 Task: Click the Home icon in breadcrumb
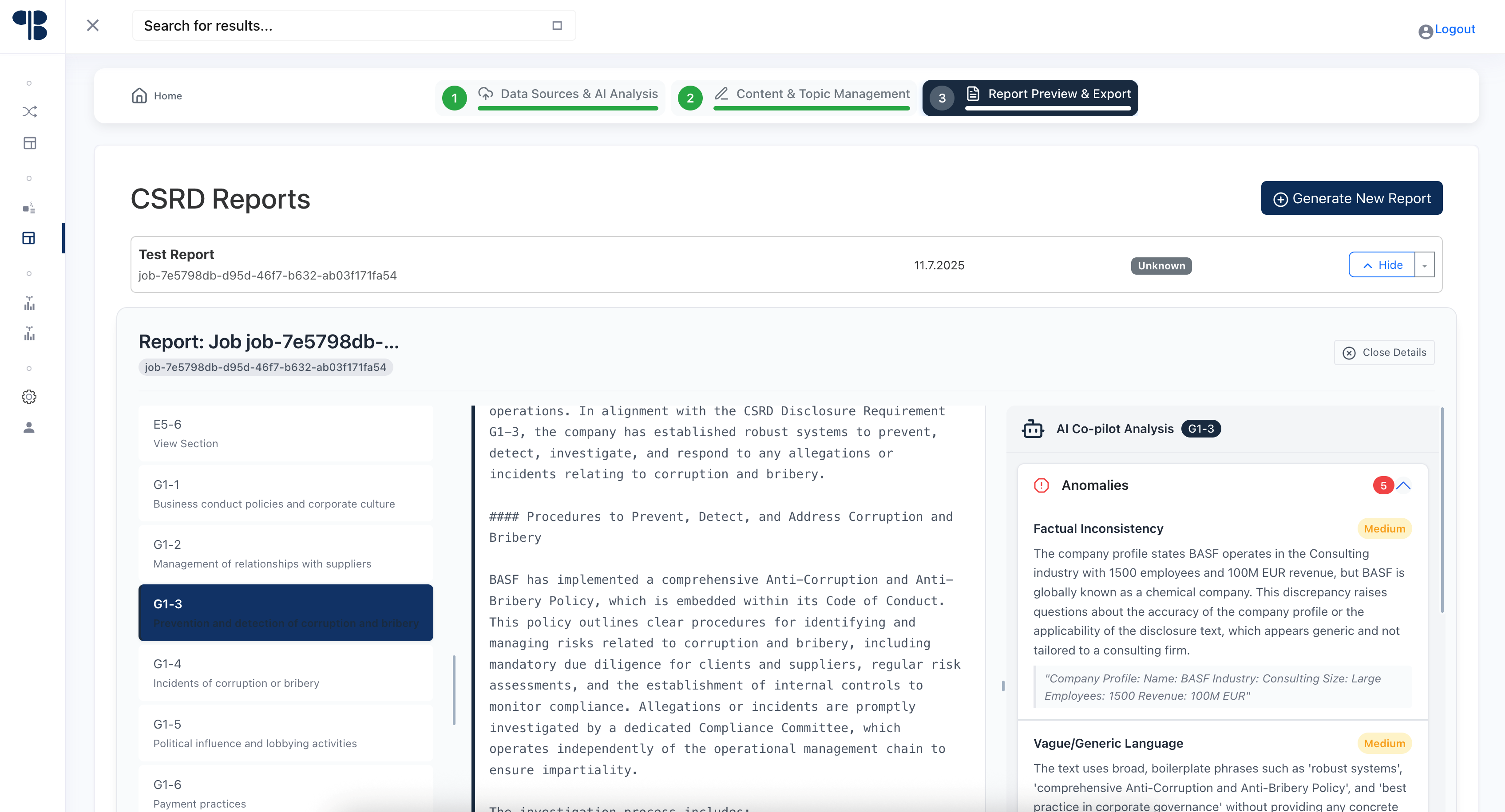coord(139,95)
